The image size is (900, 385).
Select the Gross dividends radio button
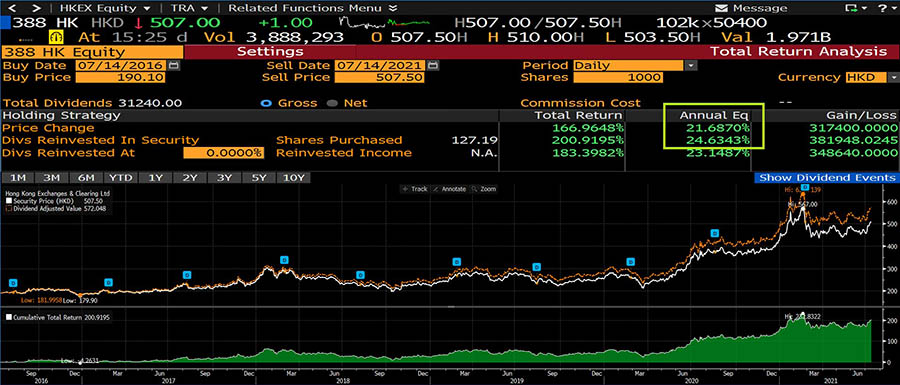pos(265,103)
